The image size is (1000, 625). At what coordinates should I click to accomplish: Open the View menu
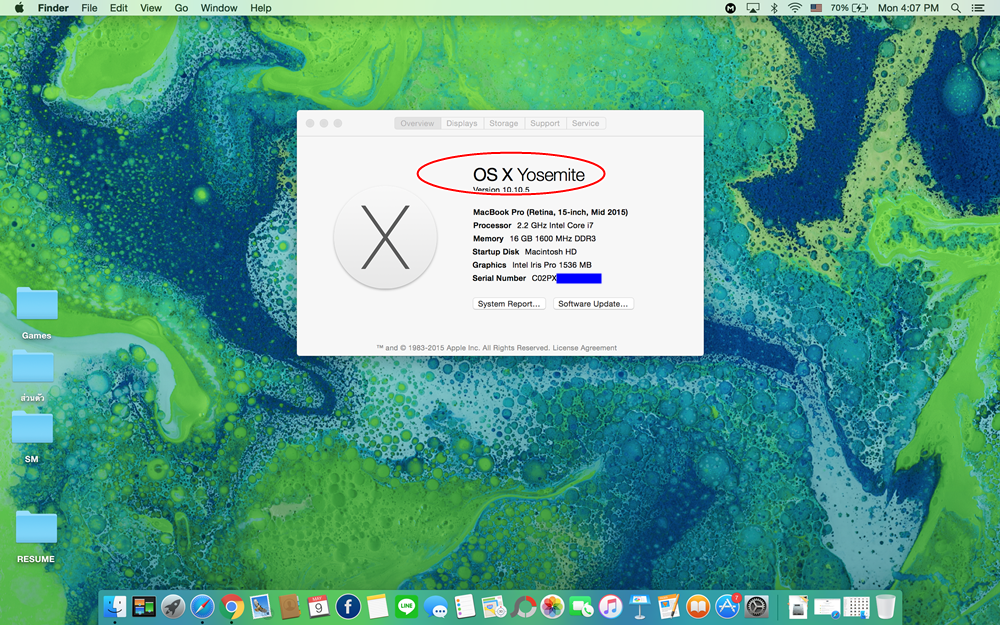click(x=151, y=8)
